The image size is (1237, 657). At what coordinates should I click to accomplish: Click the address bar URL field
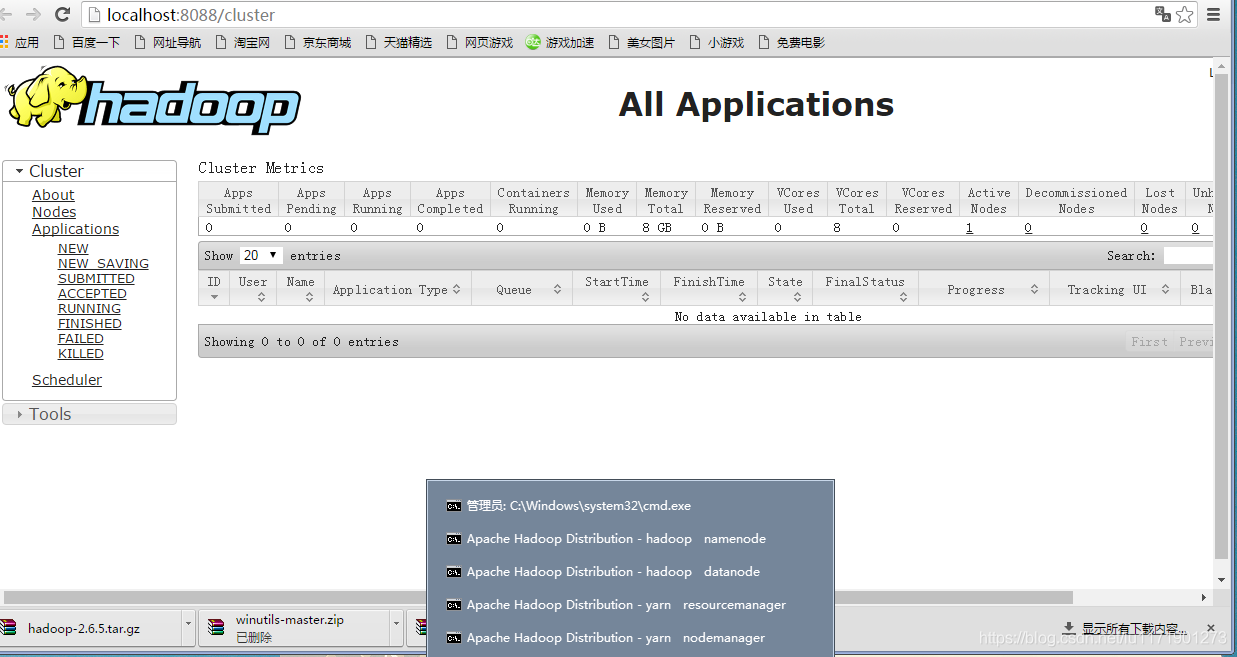pyautogui.click(x=600, y=15)
